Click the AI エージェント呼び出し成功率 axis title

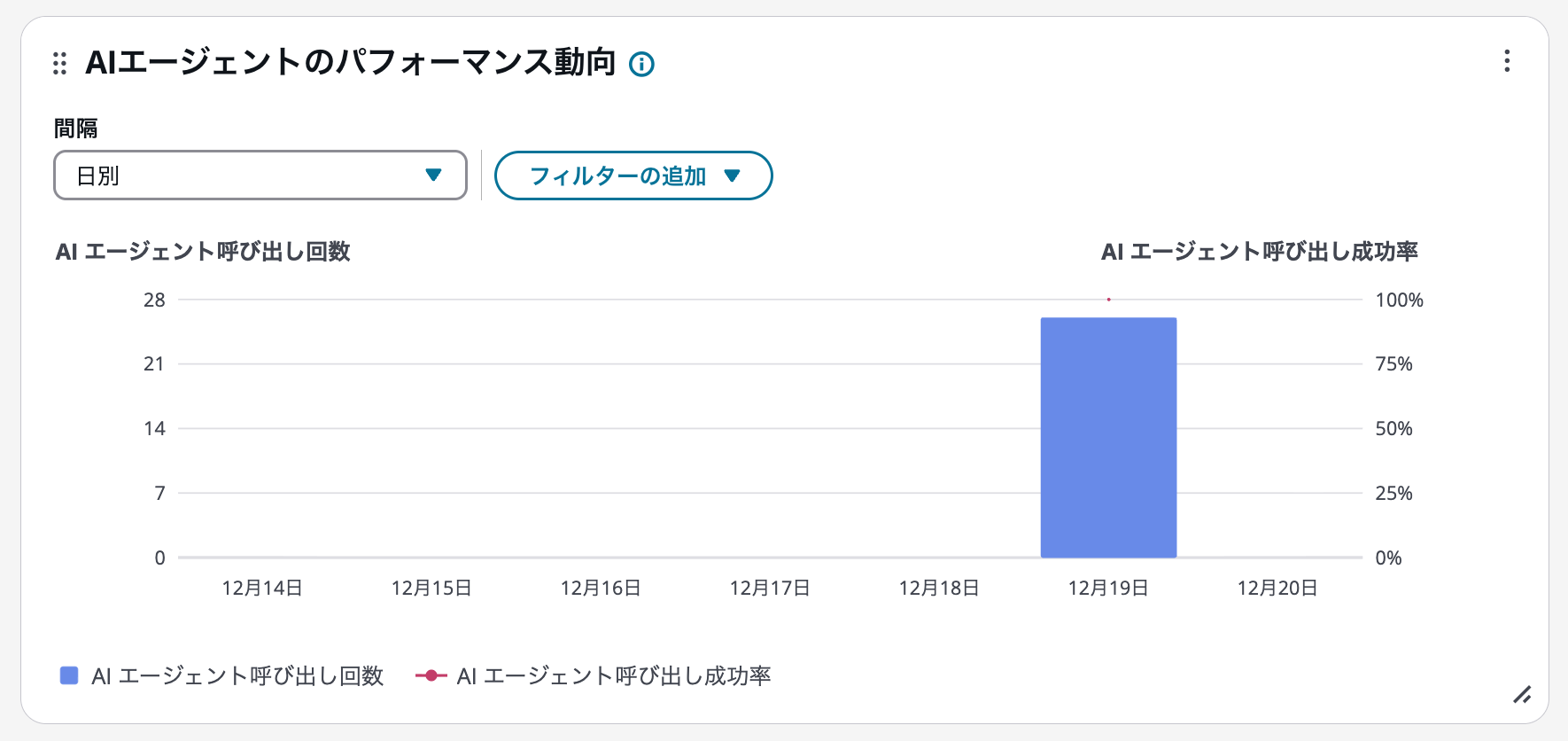[1259, 252]
